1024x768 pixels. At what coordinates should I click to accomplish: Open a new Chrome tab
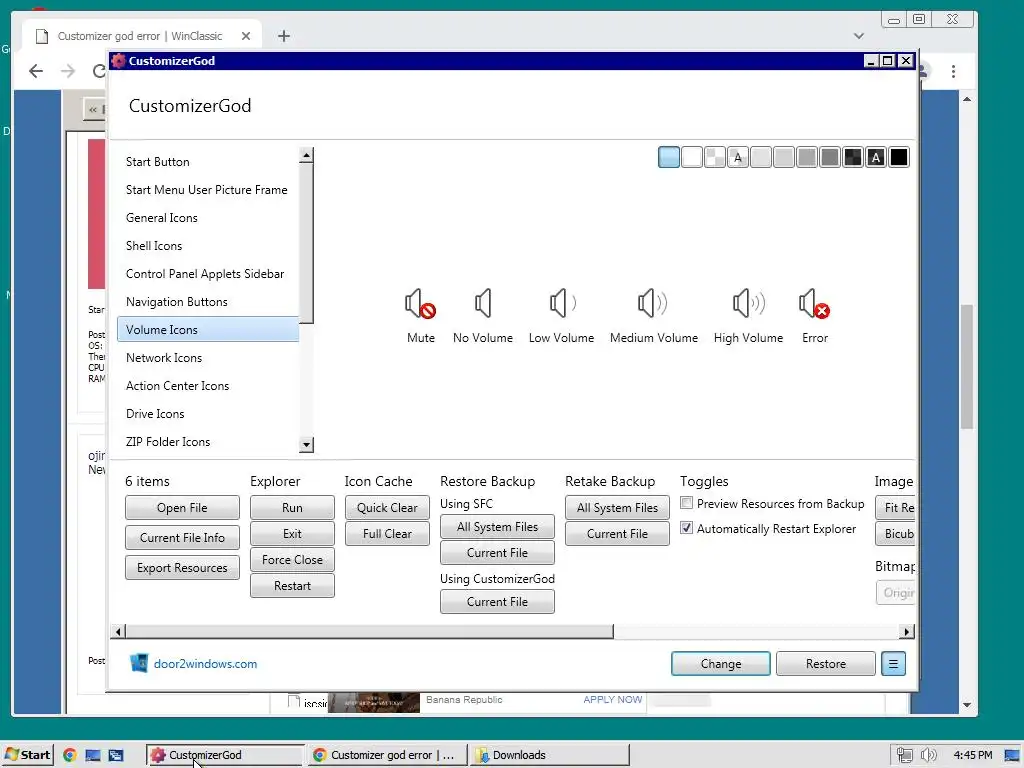(x=283, y=36)
